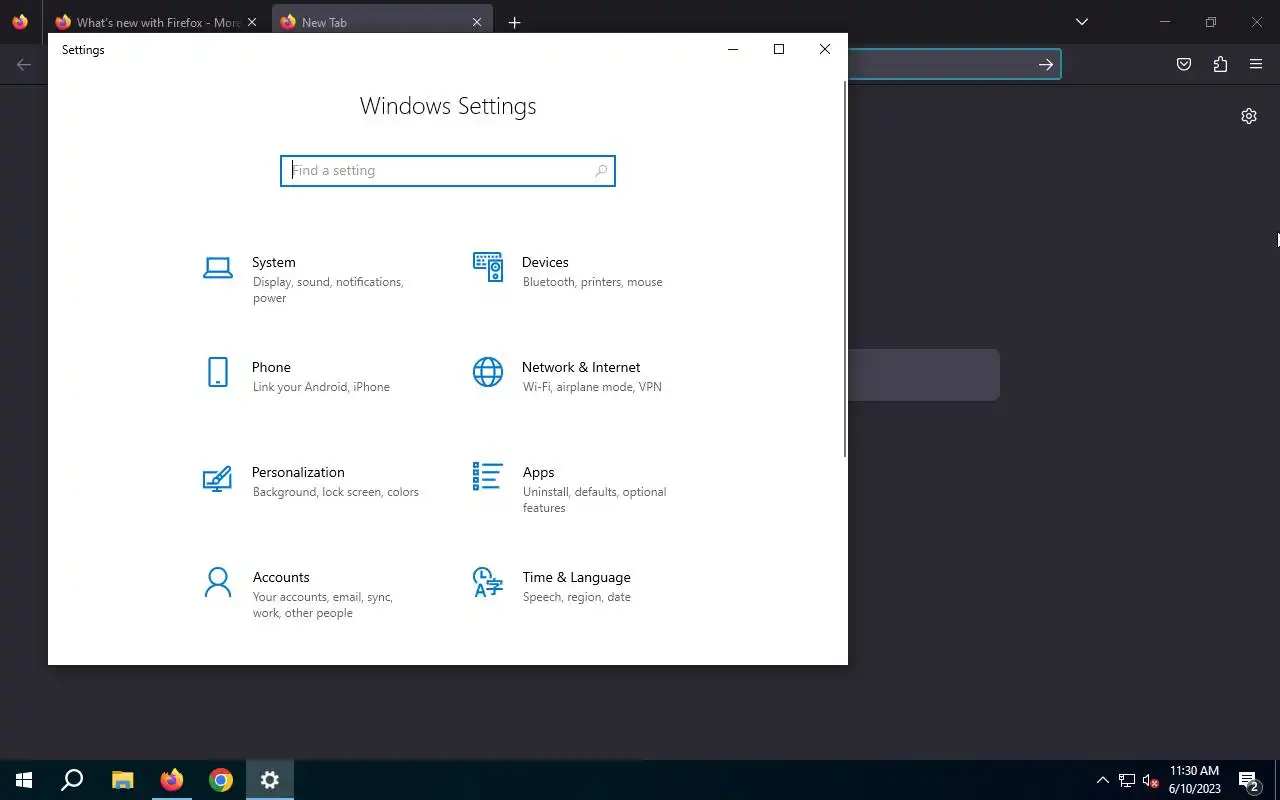Viewport: 1280px width, 800px height.
Task: Select the New Tab tab
Action: [381, 22]
